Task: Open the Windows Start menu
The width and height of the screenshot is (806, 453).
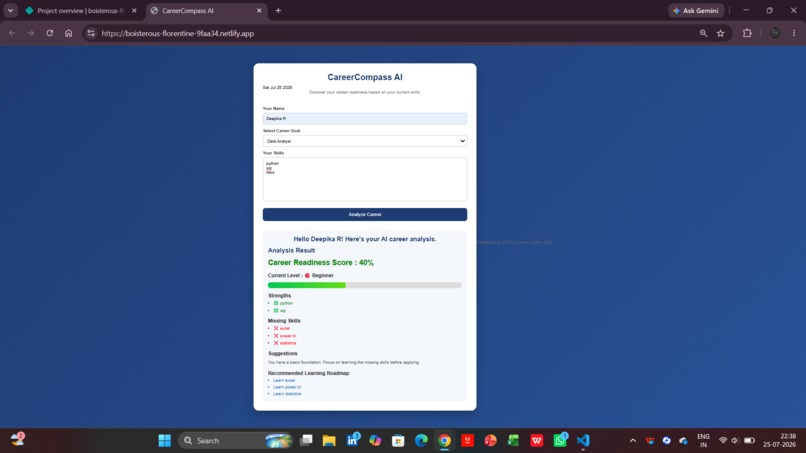Action: tap(164, 440)
